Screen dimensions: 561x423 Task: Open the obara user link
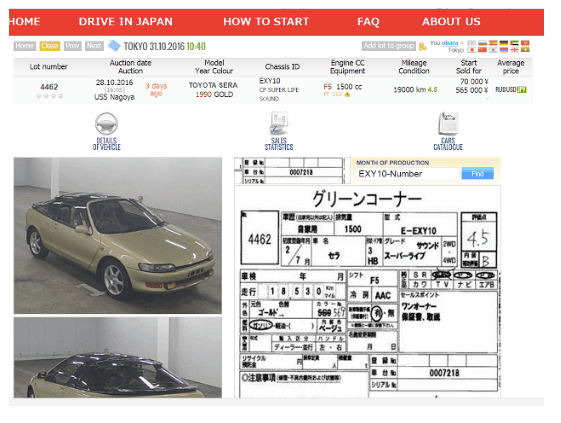(450, 43)
